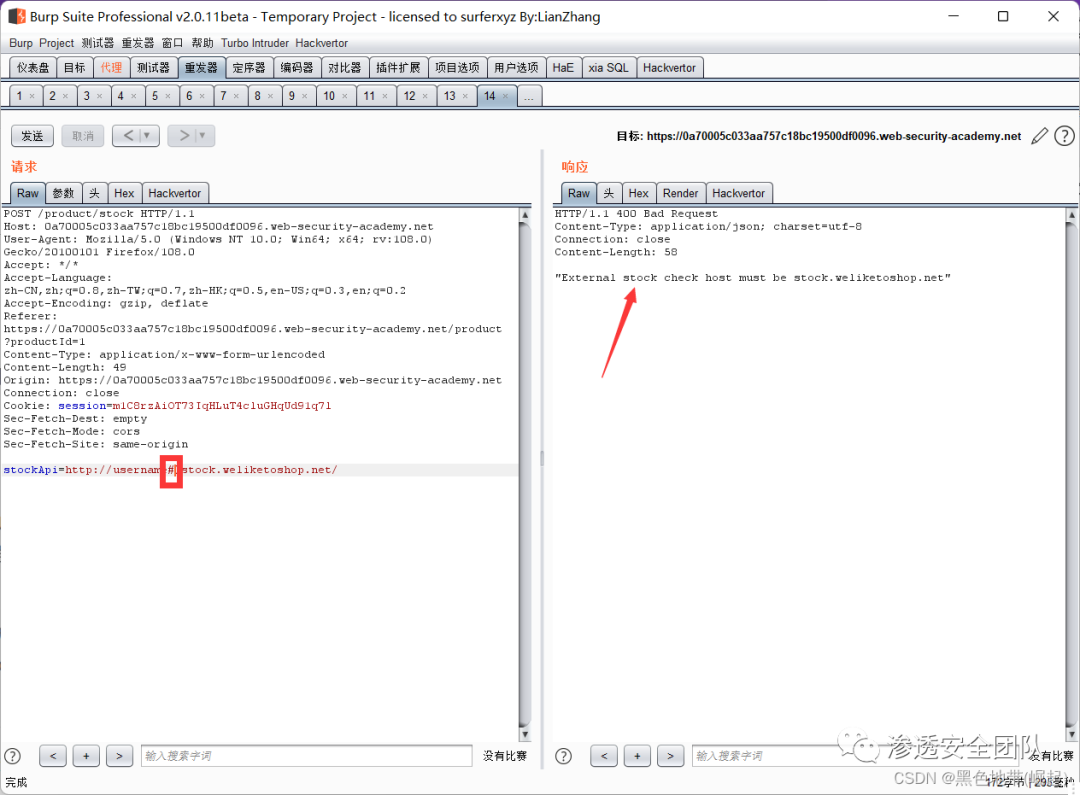1080x795 pixels.
Task: Click the Cookie session header line
Action: pos(167,406)
